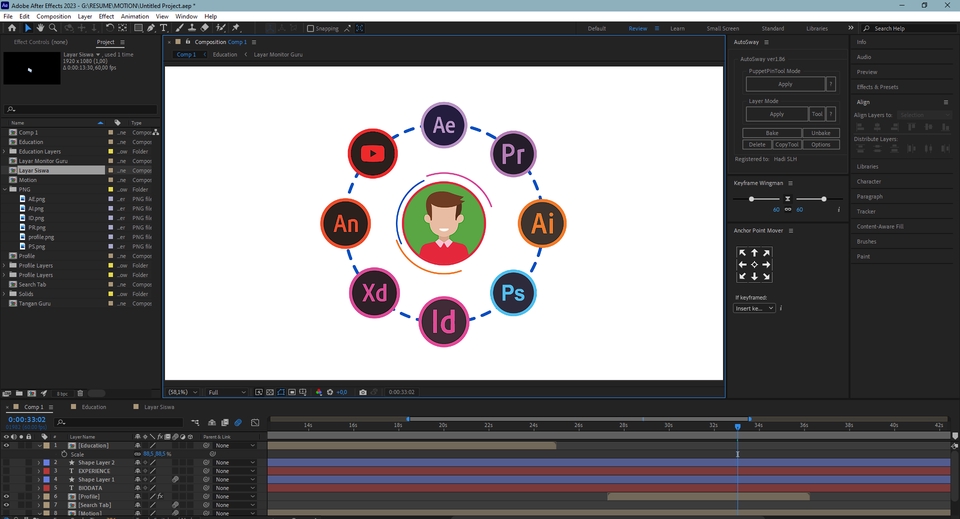960x519 pixels.
Task: Click the down arrow in Anchor Point Mover
Action: (x=754, y=277)
